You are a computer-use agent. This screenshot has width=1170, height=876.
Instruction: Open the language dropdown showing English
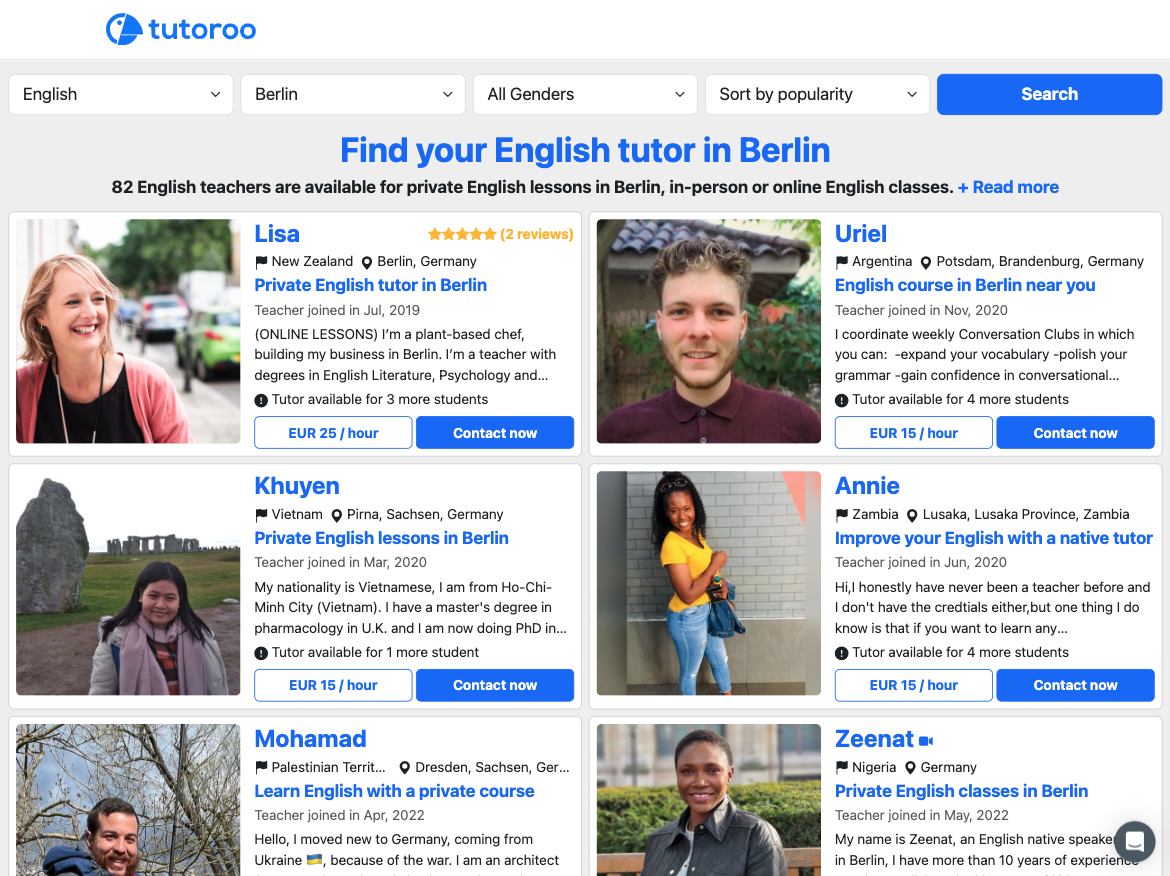pos(120,94)
